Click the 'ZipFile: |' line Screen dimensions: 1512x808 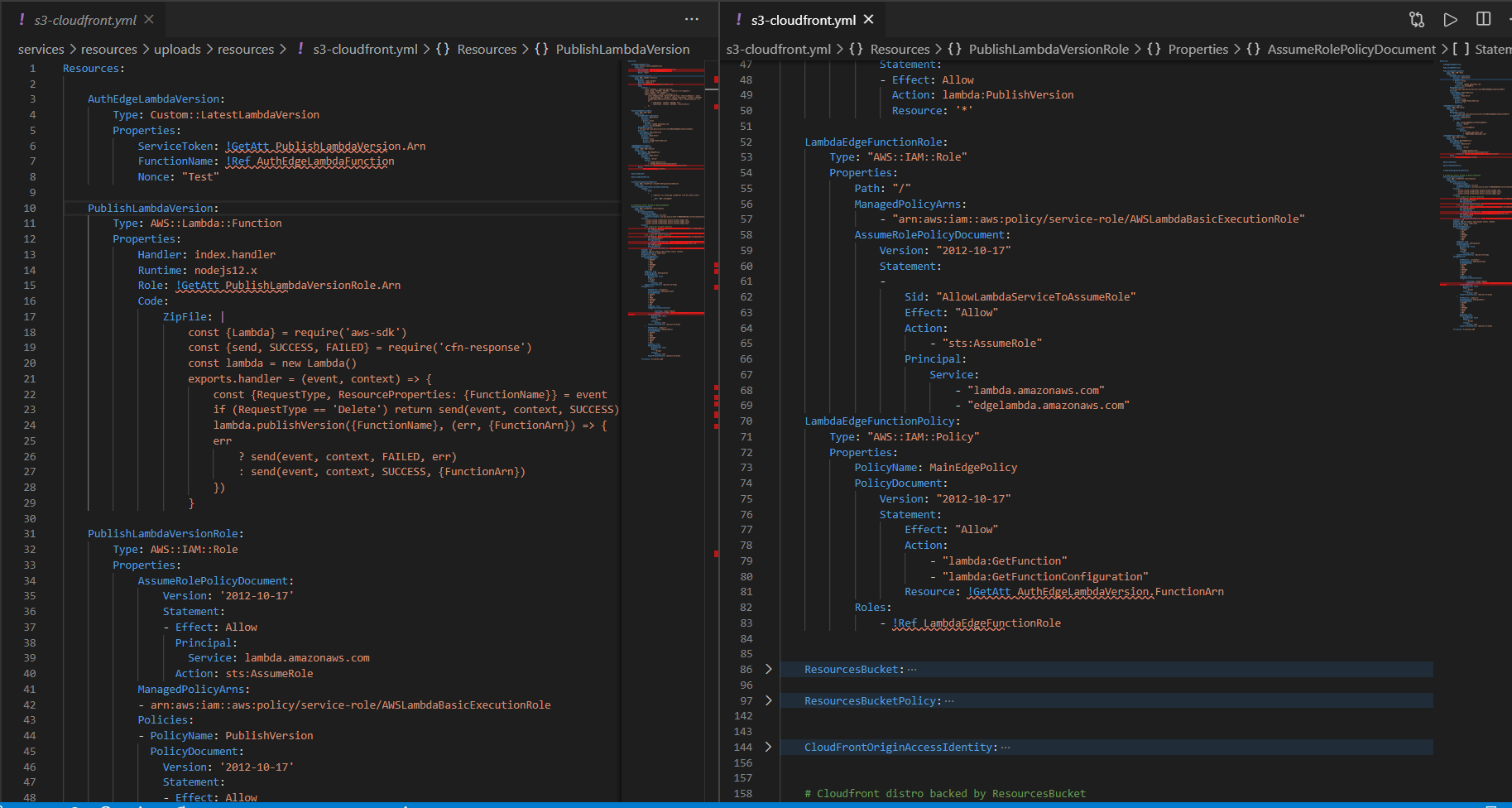tap(194, 317)
